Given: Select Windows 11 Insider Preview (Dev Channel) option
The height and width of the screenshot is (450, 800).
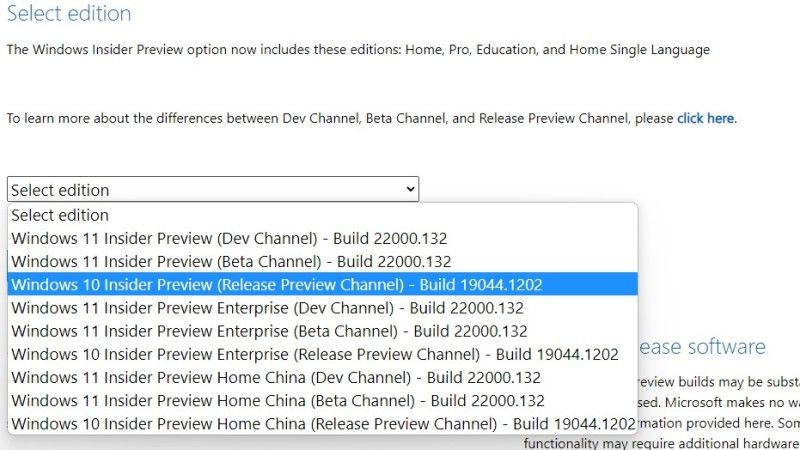Looking at the screenshot, I should 322,238.
